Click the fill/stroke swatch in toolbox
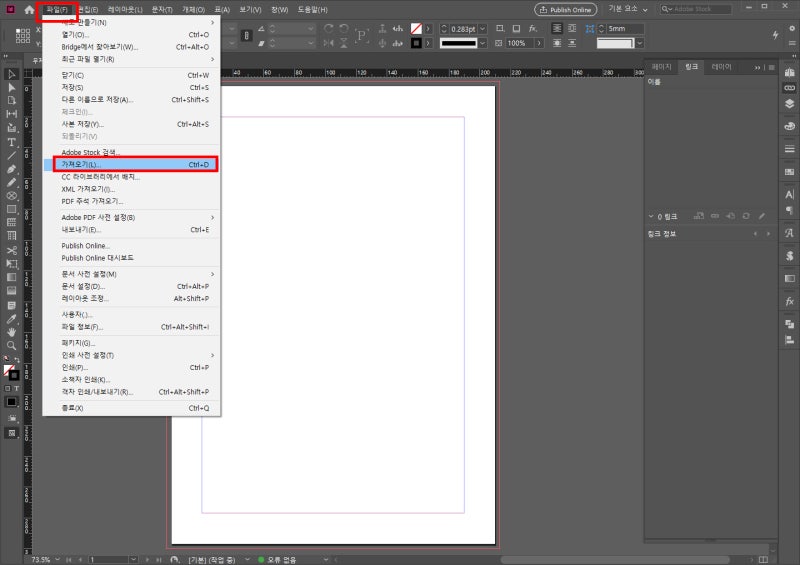This screenshot has height=565, width=800. pyautogui.click(x=10, y=369)
